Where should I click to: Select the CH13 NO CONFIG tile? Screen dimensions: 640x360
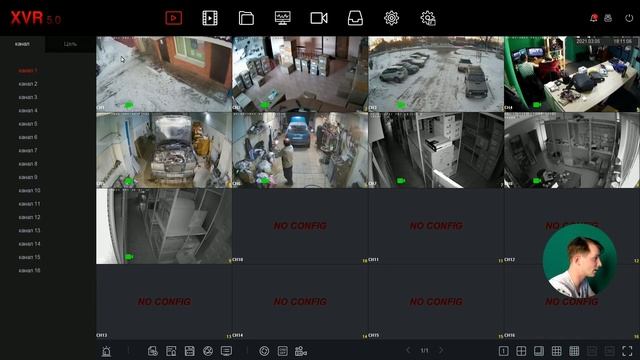click(164, 302)
